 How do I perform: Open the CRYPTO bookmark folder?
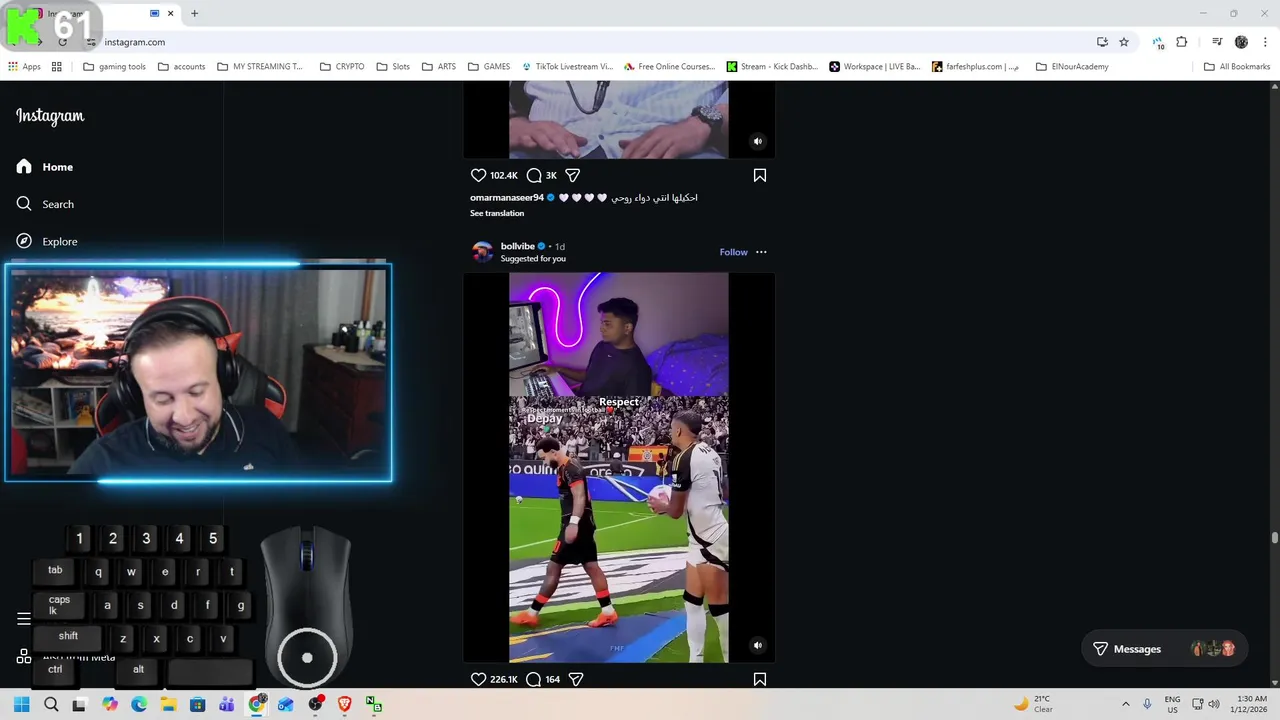point(342,67)
